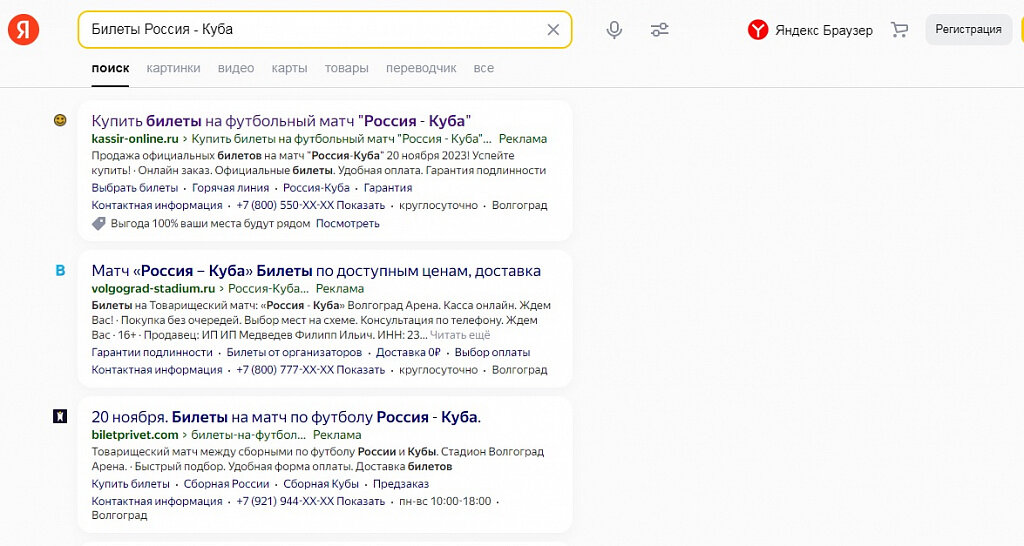Open the карты tab

(x=289, y=68)
